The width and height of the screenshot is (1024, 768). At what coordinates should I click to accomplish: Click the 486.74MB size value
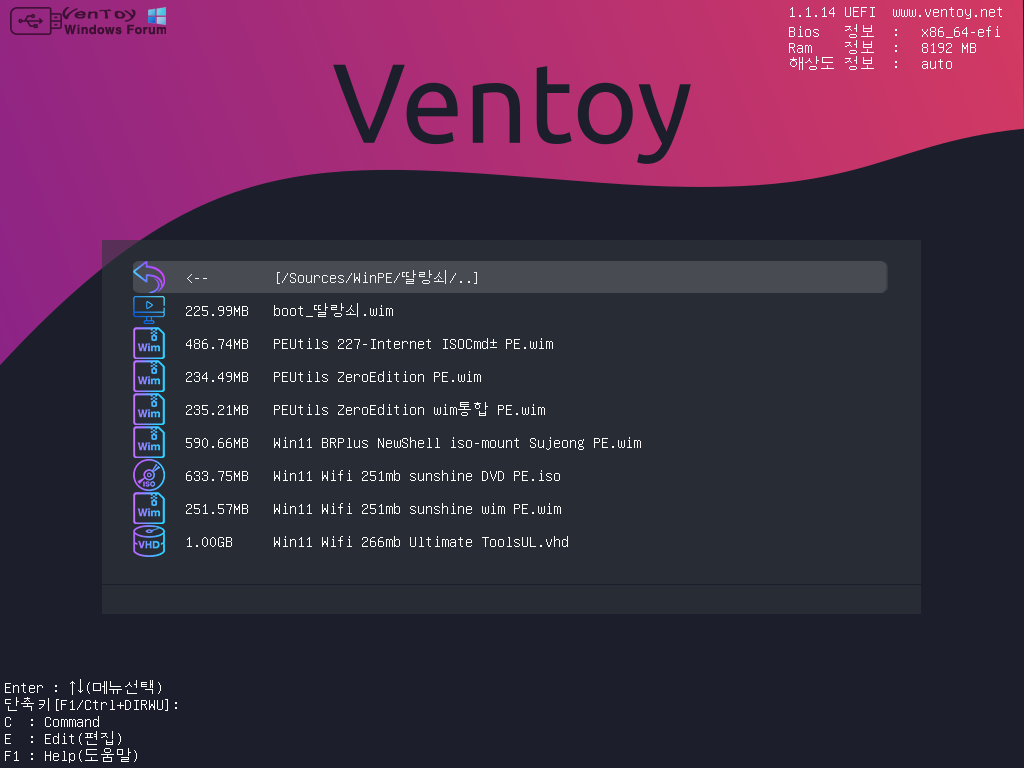pos(217,344)
